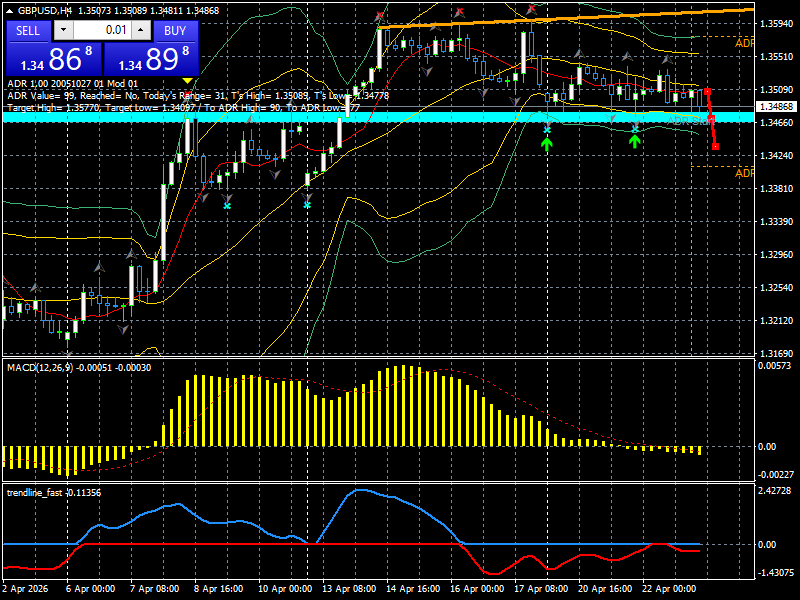The image size is (800, 600).
Task: Click the 22 Apr 00:00 time axis label
Action: click(669, 588)
